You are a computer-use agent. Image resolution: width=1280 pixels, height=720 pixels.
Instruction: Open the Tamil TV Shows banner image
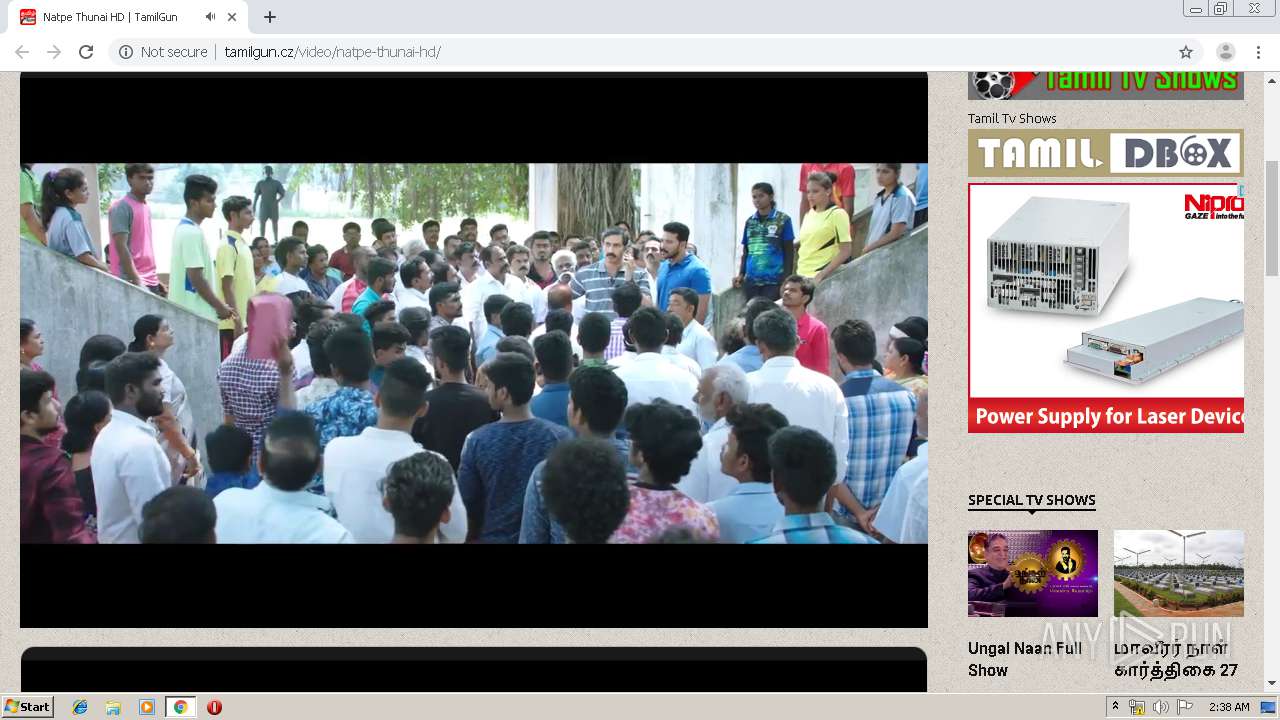(x=1106, y=85)
